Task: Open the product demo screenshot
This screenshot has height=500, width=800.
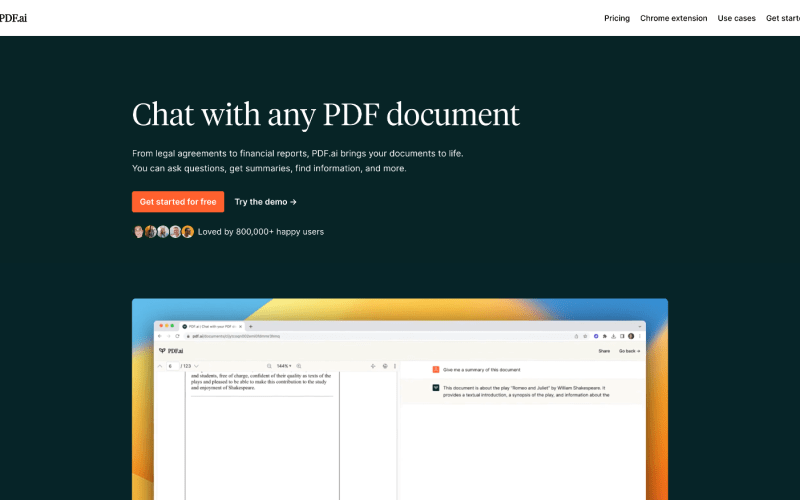Action: click(399, 399)
